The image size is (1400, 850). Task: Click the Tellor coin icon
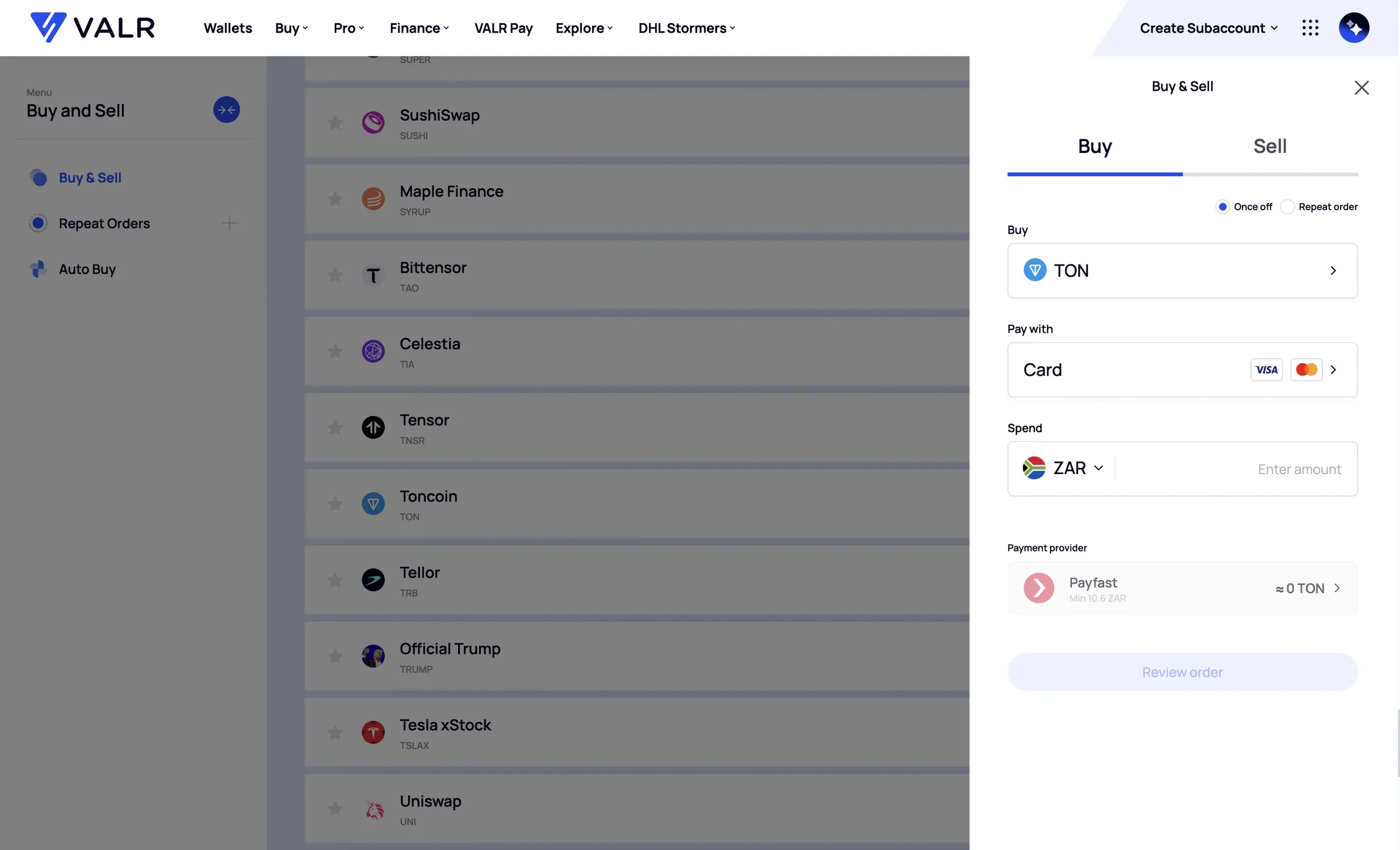point(374,580)
